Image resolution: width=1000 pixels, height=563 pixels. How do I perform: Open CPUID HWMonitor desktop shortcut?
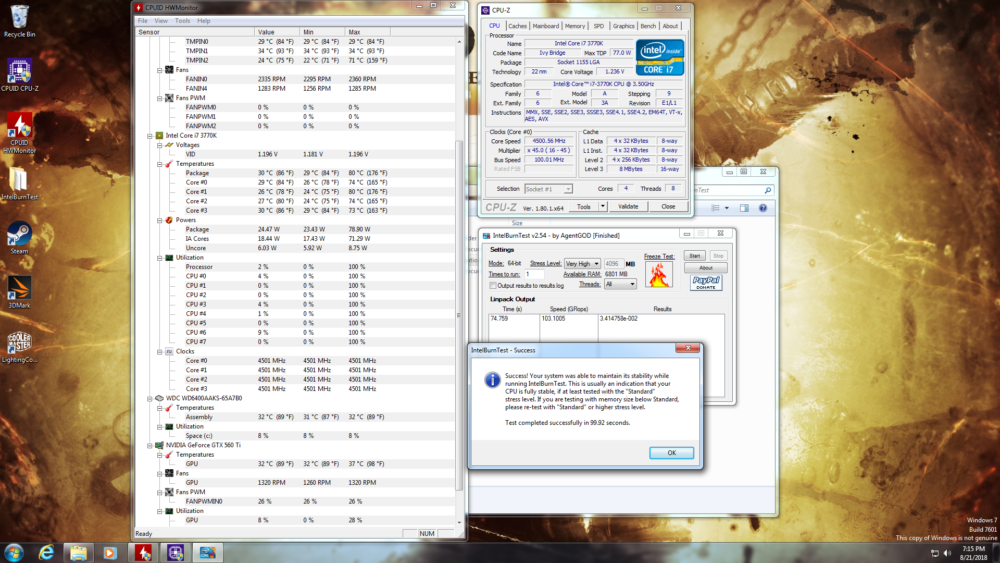click(x=19, y=133)
